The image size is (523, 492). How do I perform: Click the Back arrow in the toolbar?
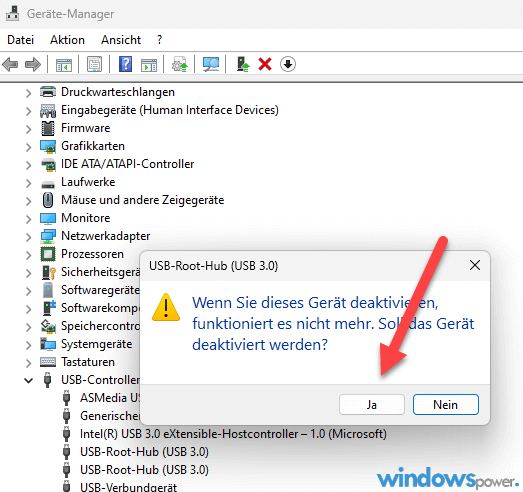(10, 64)
